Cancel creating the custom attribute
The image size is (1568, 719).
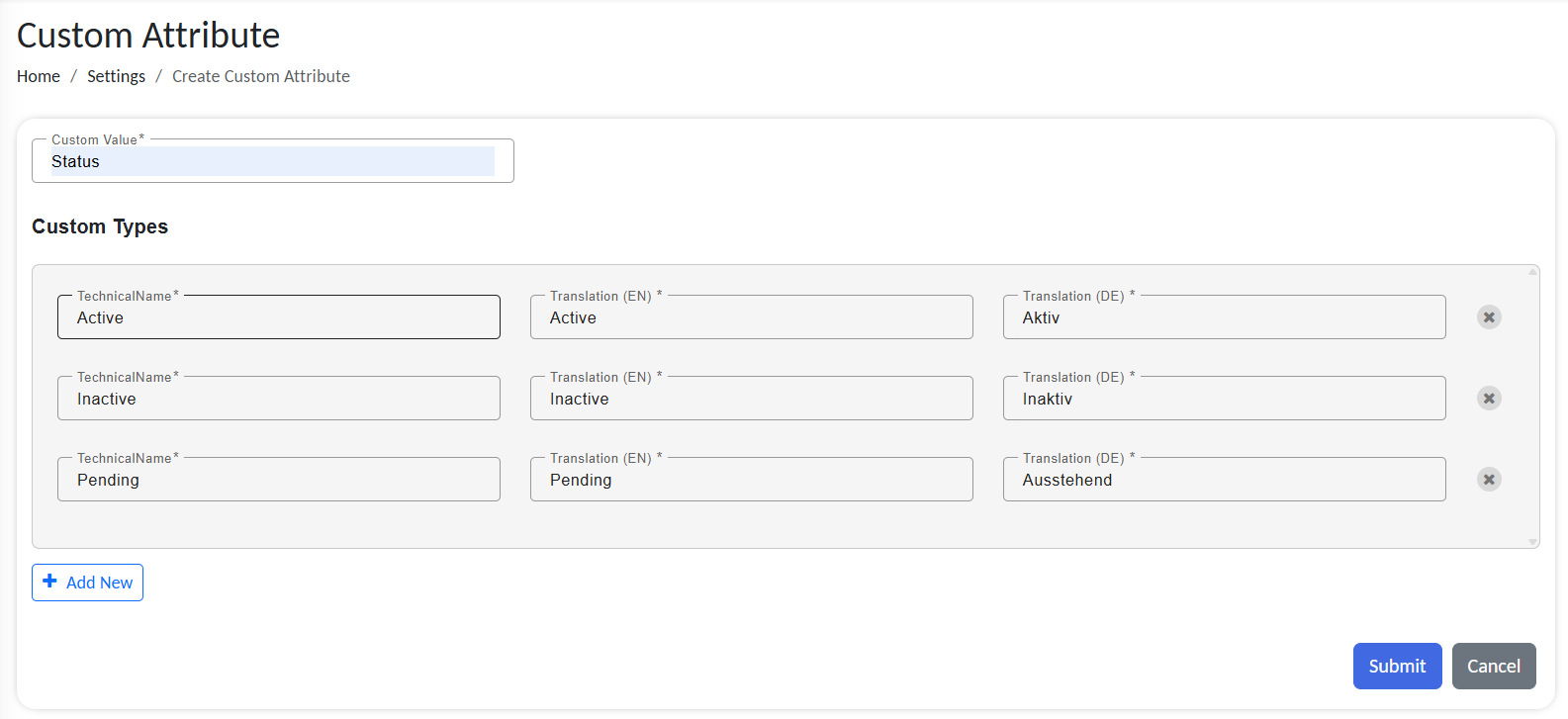tap(1493, 667)
